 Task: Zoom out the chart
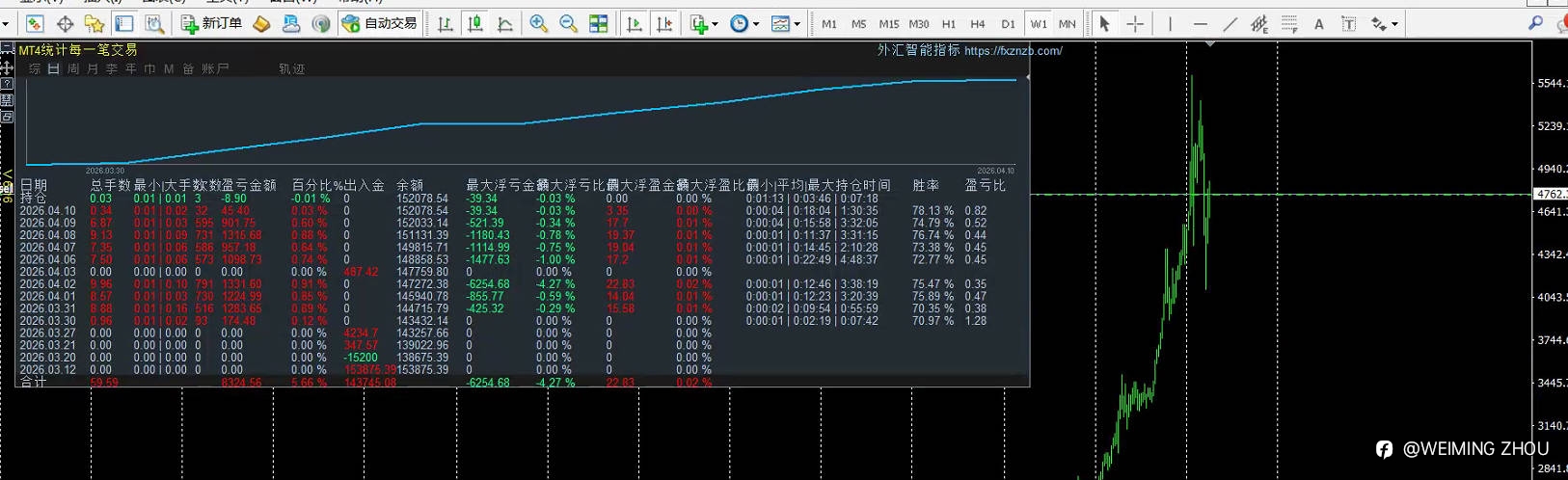[569, 24]
